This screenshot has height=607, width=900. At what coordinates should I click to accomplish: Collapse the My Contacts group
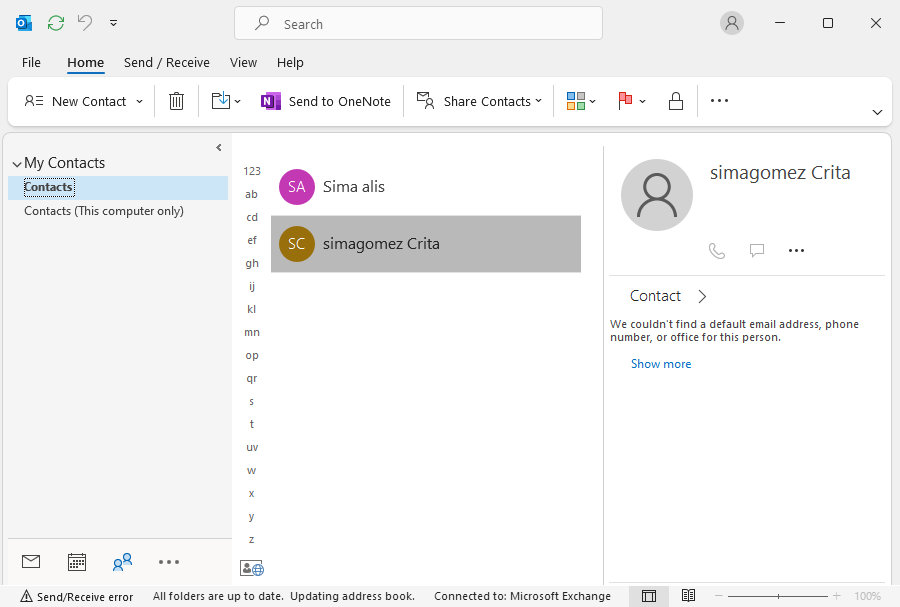tap(17, 164)
